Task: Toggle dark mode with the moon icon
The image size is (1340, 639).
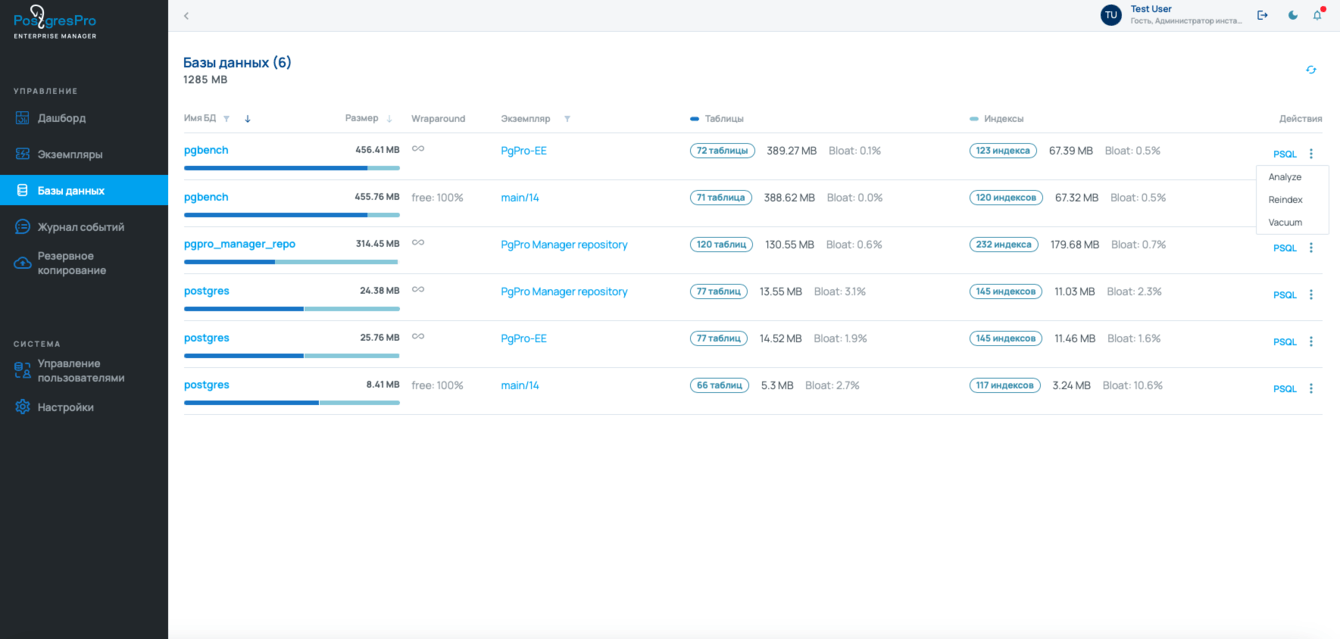Action: click(1292, 15)
